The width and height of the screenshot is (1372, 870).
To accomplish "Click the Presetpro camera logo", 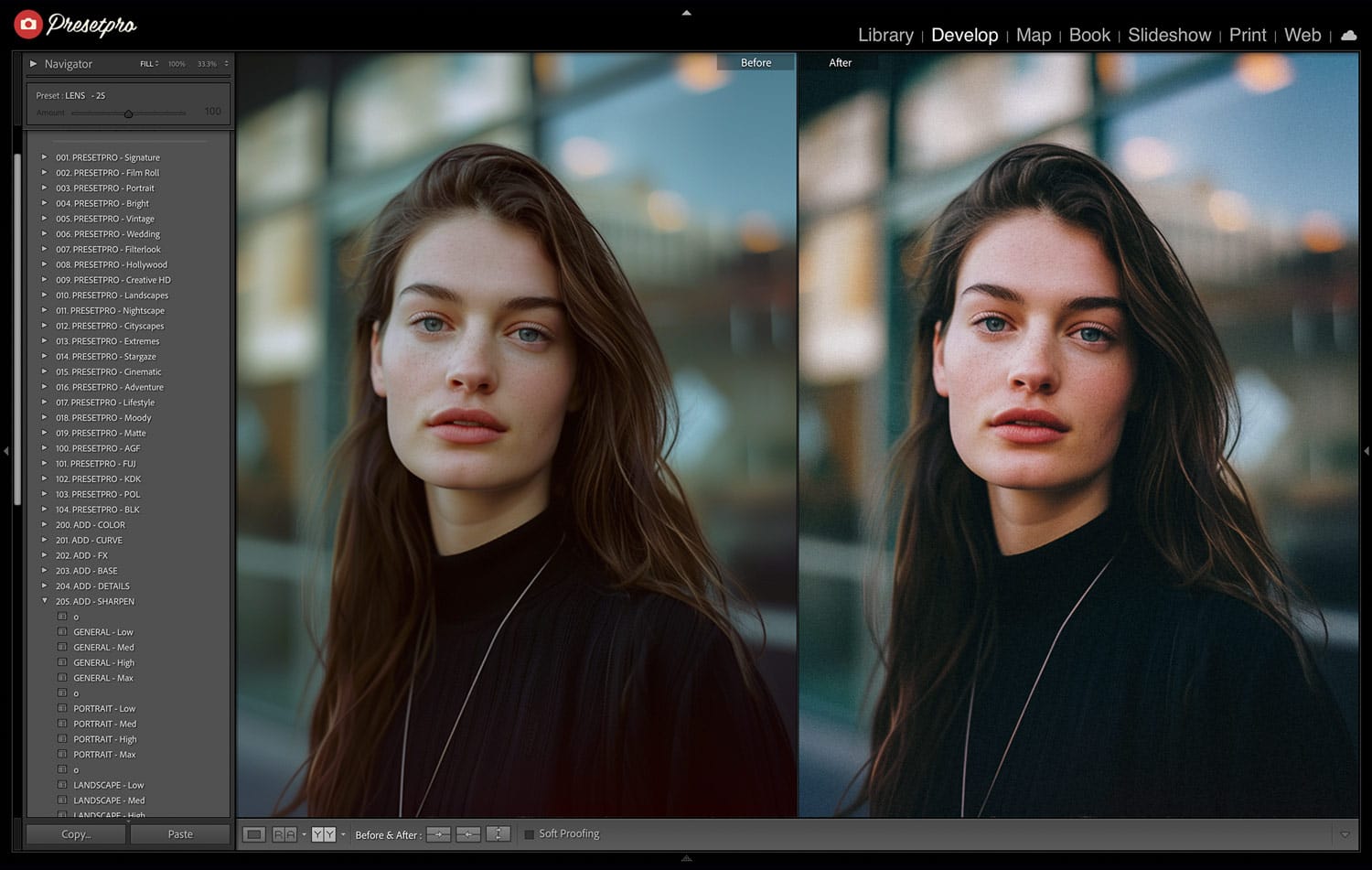I will click(x=28, y=24).
